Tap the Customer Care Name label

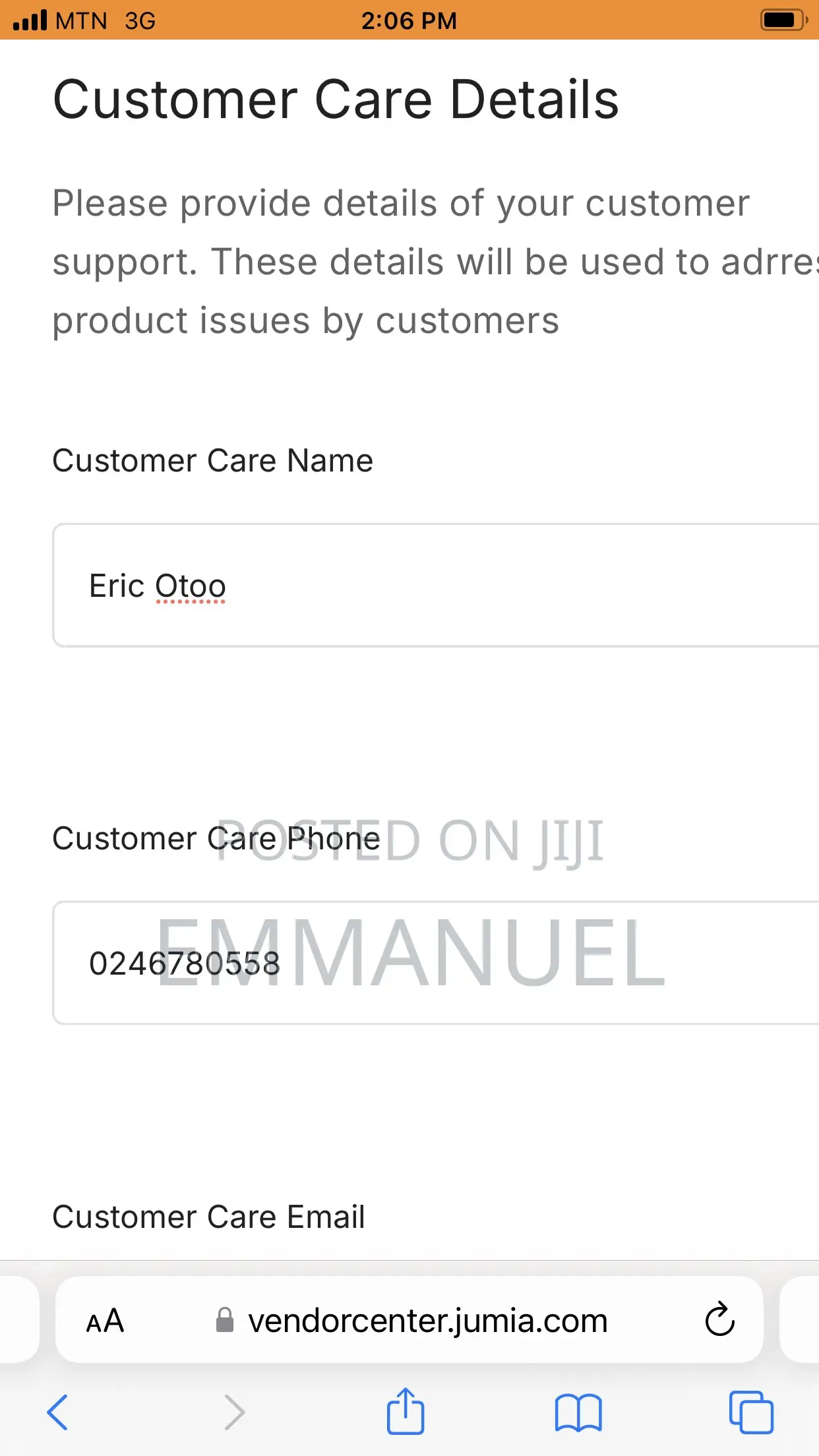point(212,460)
